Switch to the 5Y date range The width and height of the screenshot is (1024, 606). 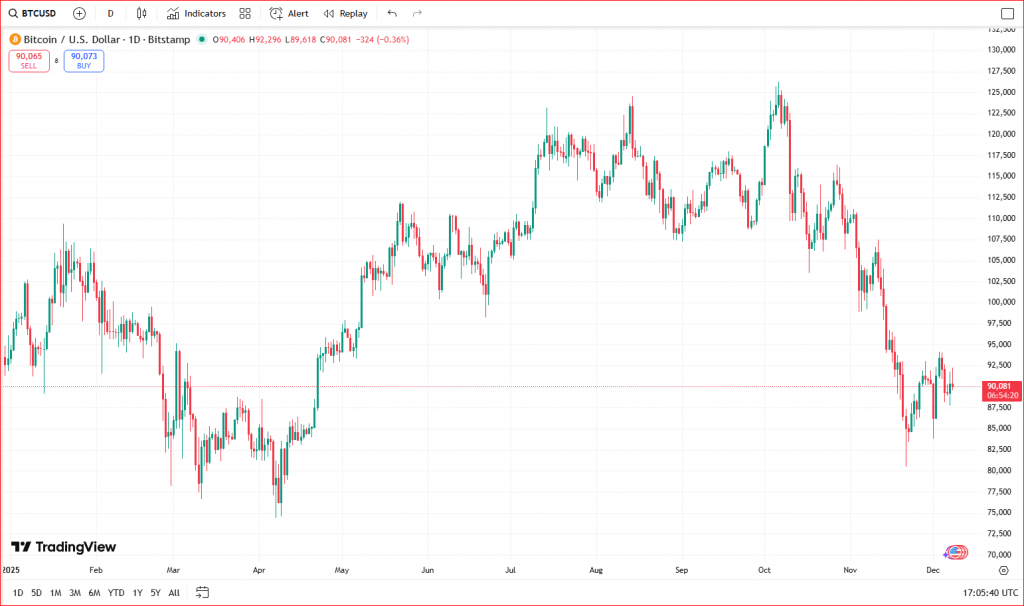[x=156, y=592]
